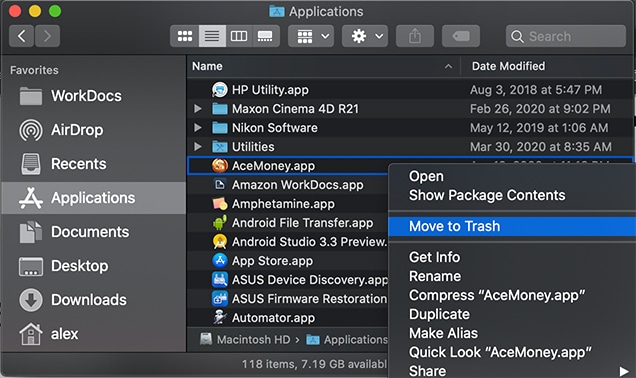Select the App Store.app icon

(220, 260)
